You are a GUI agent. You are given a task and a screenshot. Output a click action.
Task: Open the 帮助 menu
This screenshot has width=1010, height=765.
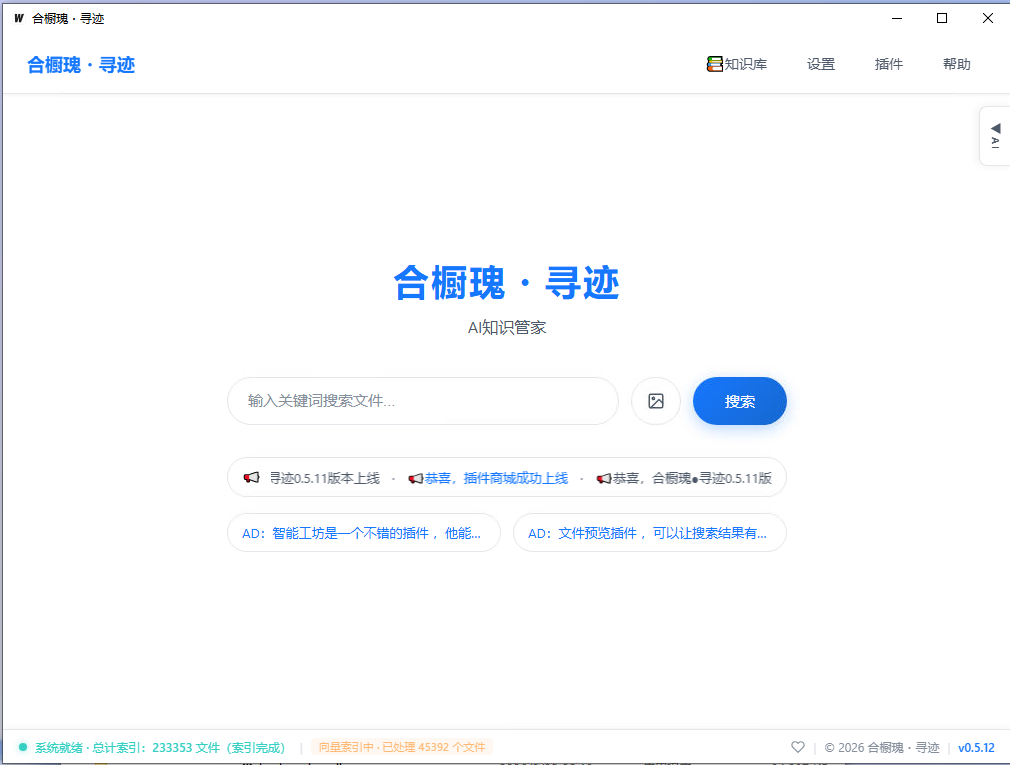(957, 64)
